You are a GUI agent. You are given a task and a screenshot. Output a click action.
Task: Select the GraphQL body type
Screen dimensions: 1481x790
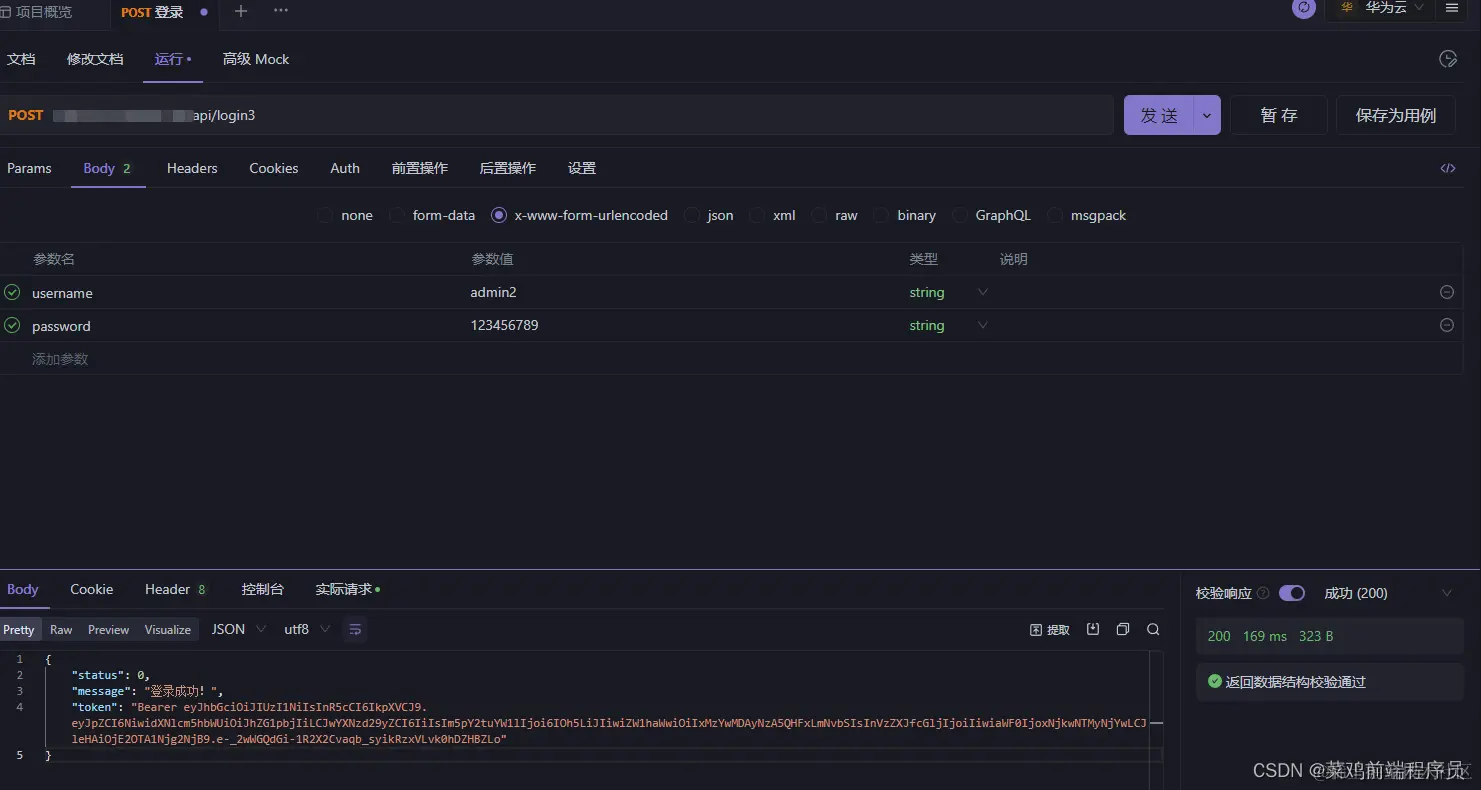(960, 215)
